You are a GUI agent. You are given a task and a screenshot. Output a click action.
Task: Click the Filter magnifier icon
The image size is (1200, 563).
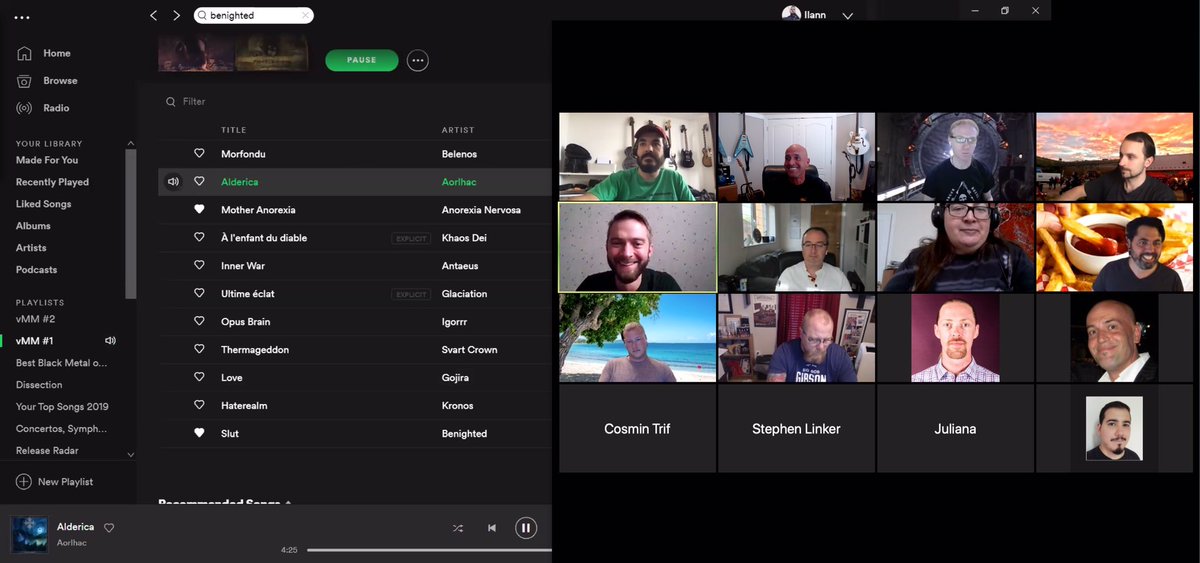tap(171, 101)
